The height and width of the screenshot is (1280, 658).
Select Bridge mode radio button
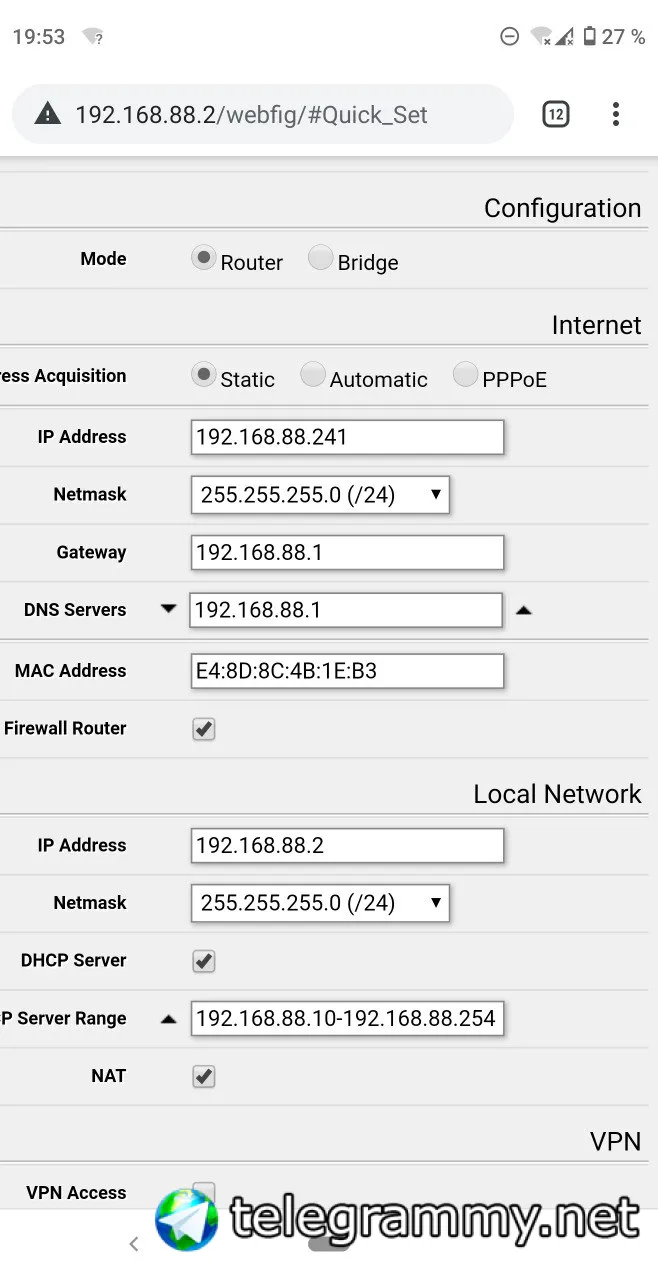(320, 258)
